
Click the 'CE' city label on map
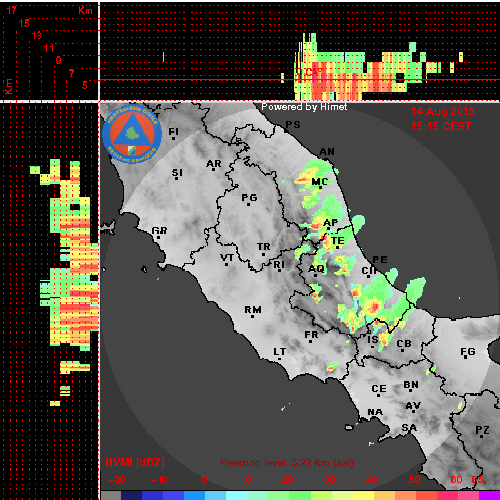pos(379,389)
